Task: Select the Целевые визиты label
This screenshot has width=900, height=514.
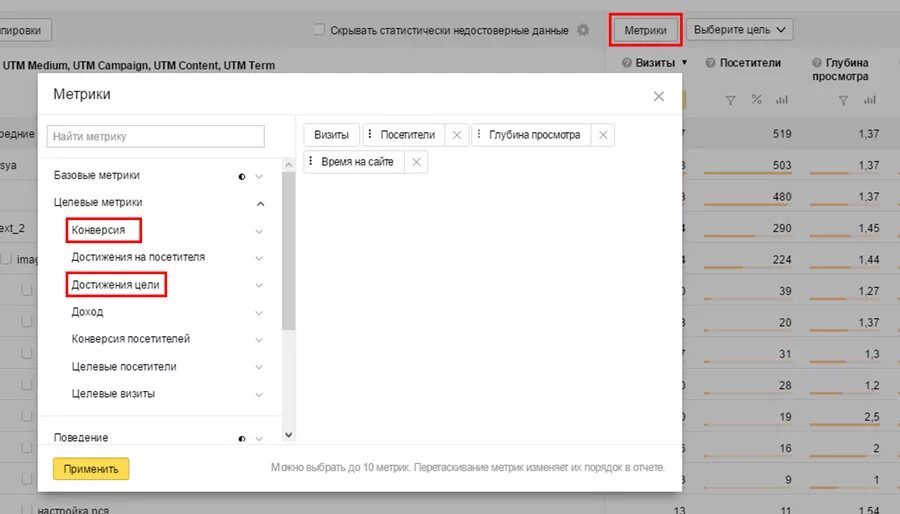Action: coord(113,394)
